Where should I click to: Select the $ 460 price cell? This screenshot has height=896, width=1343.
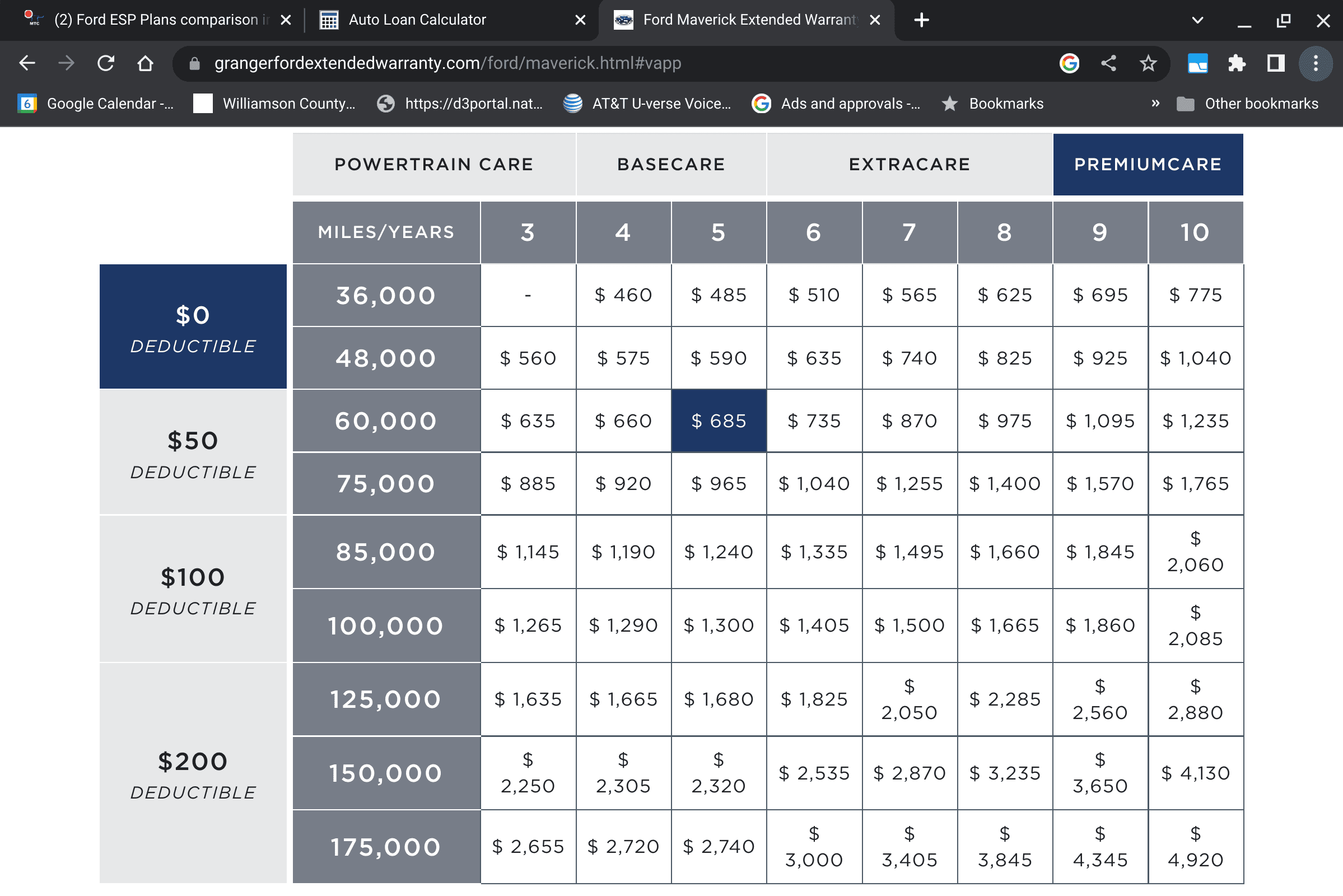tap(623, 296)
